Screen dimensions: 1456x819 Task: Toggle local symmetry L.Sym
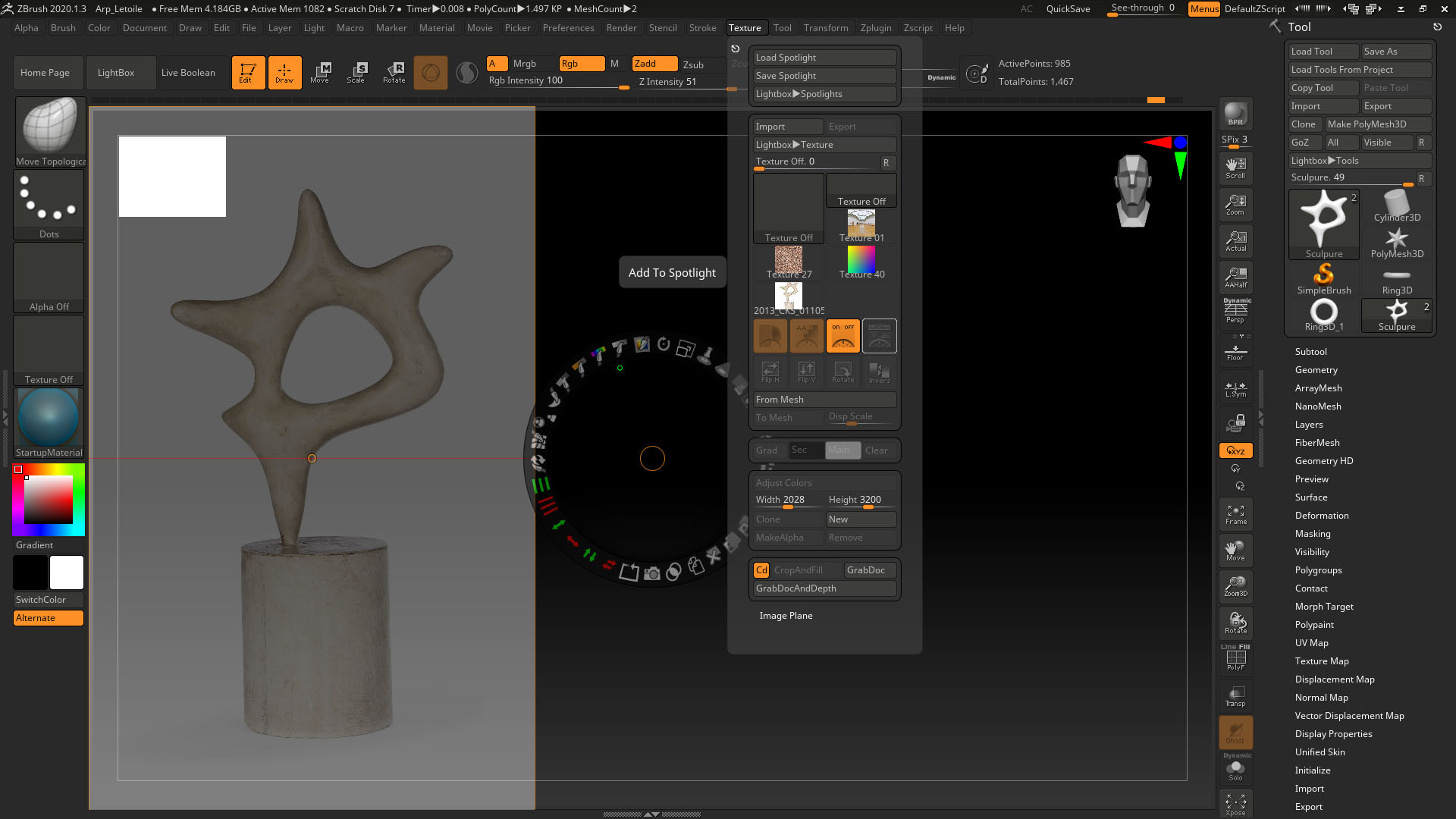coord(1235,388)
